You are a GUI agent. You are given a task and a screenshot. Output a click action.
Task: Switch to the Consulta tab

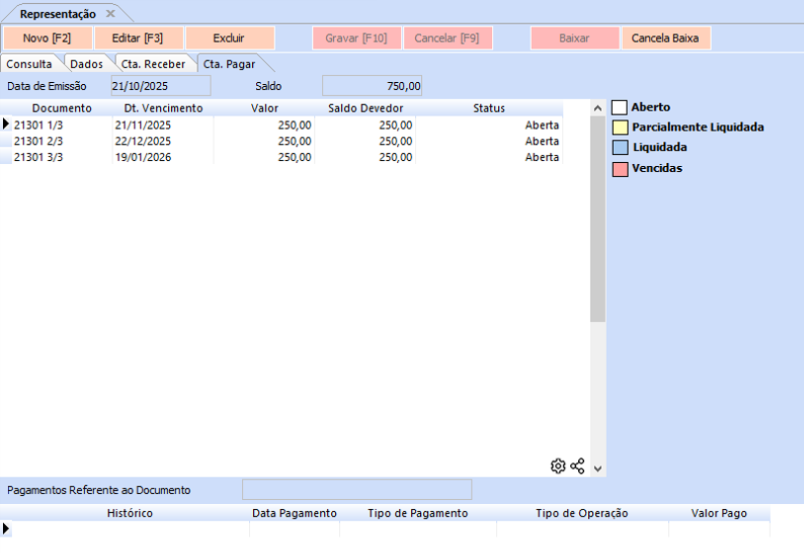[x=30, y=64]
